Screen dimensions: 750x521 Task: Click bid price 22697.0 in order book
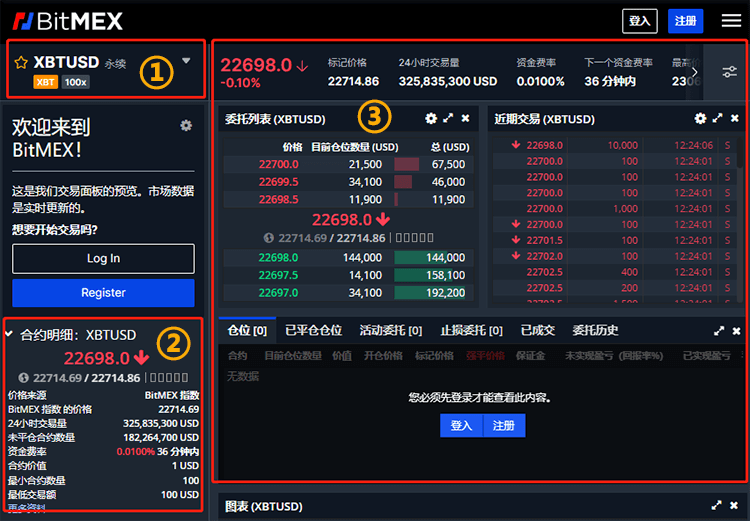click(x=278, y=293)
